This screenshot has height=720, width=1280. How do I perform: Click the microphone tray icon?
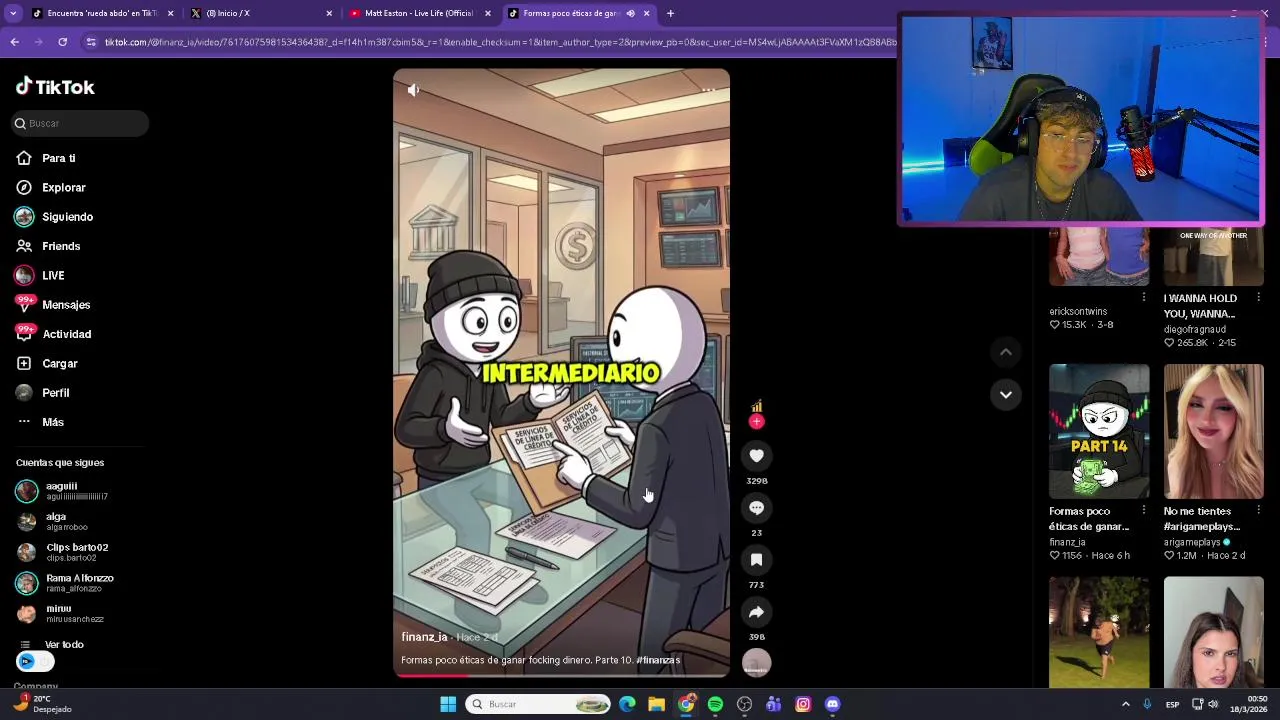(x=1147, y=704)
